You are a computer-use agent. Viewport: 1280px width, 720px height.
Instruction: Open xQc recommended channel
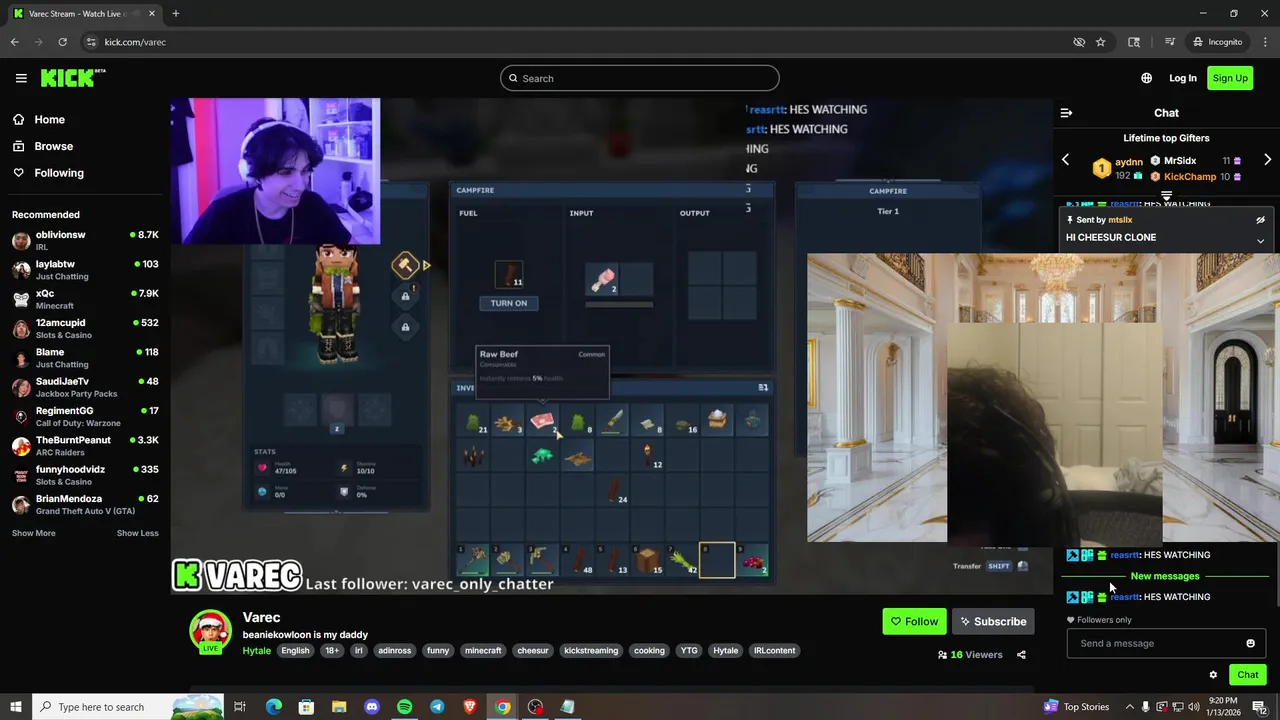point(85,299)
